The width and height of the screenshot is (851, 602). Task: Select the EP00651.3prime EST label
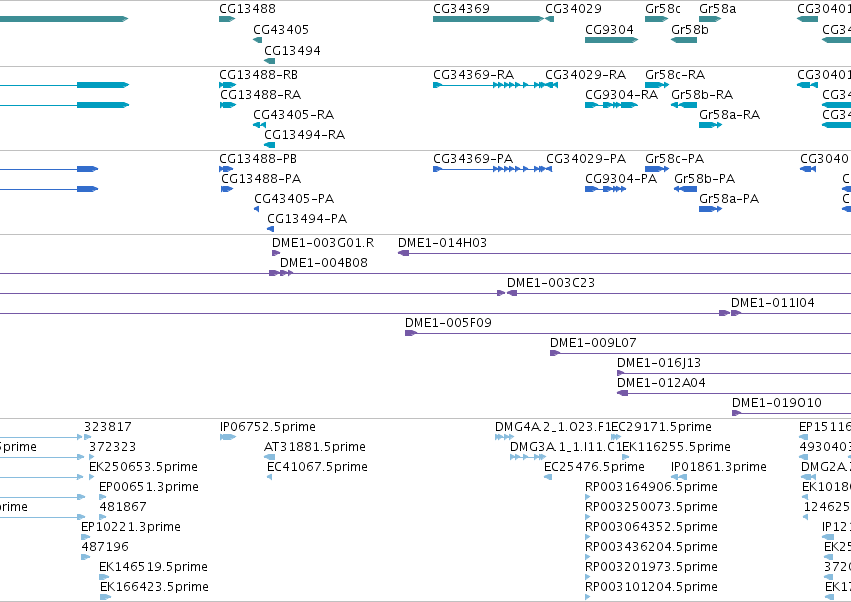(x=149, y=487)
